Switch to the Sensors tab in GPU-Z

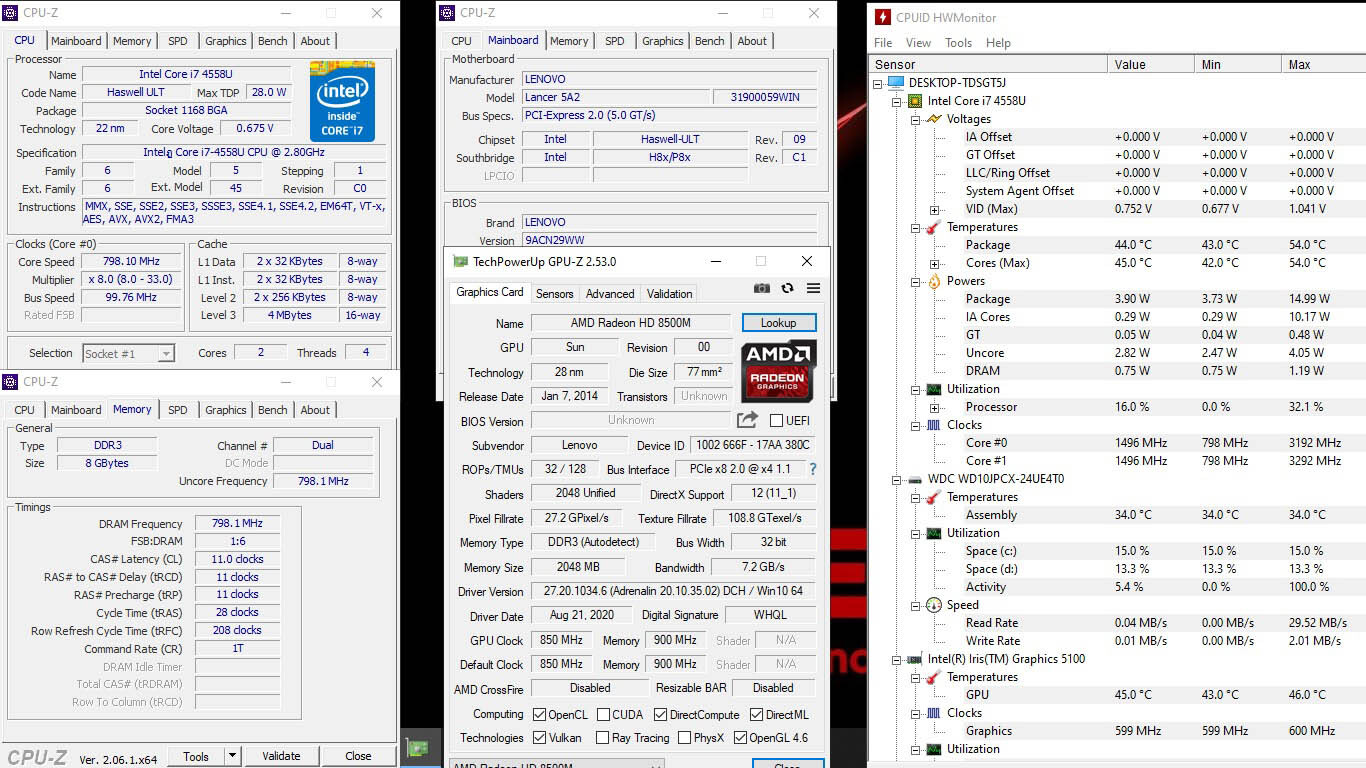click(x=555, y=294)
